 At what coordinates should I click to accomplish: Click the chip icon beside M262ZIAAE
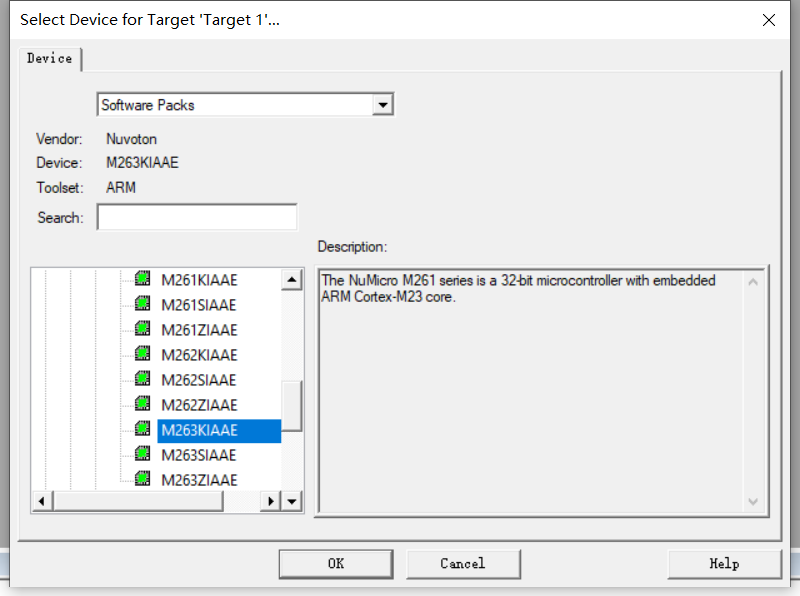click(x=142, y=404)
